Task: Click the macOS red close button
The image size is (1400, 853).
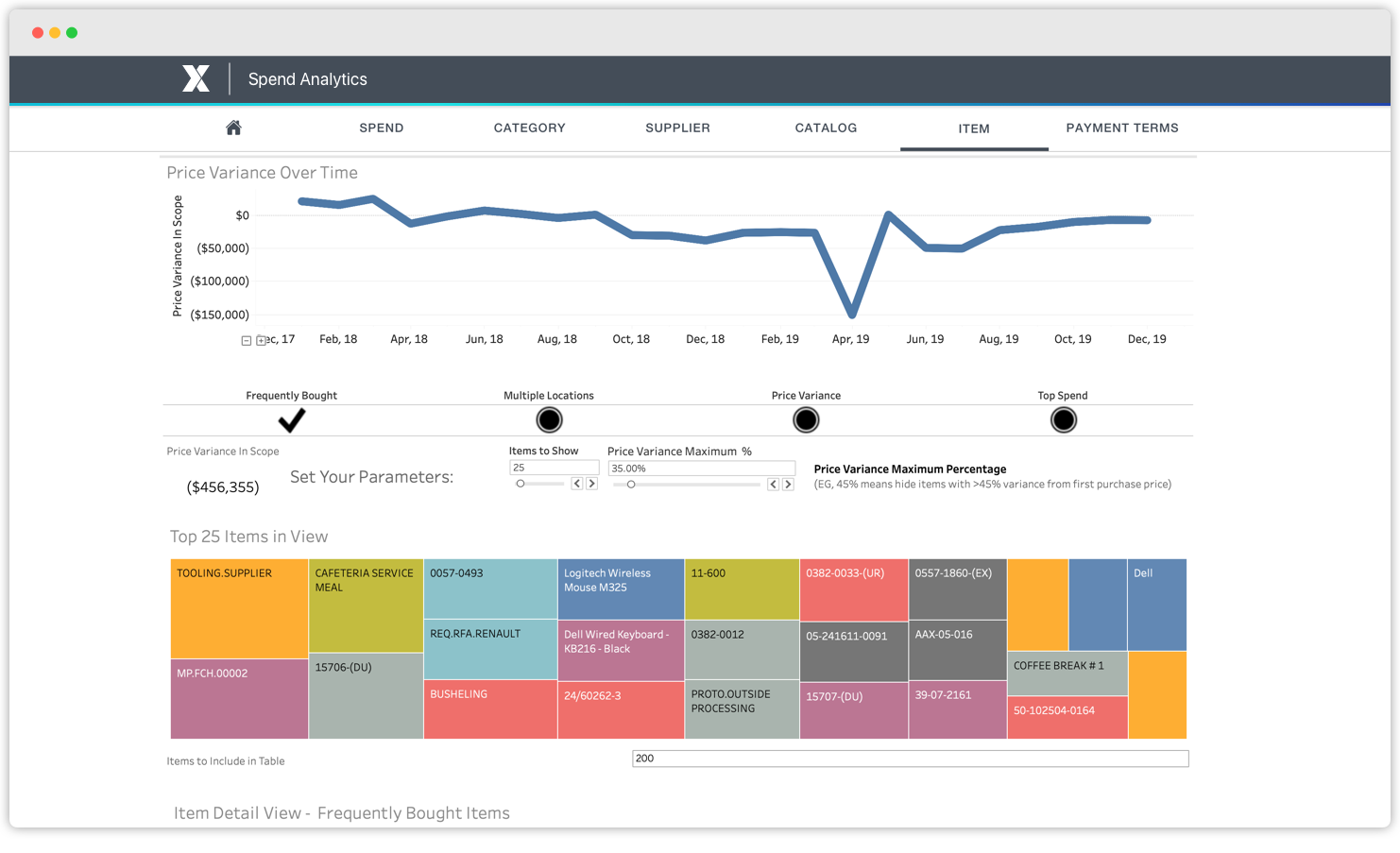Action: tap(38, 32)
